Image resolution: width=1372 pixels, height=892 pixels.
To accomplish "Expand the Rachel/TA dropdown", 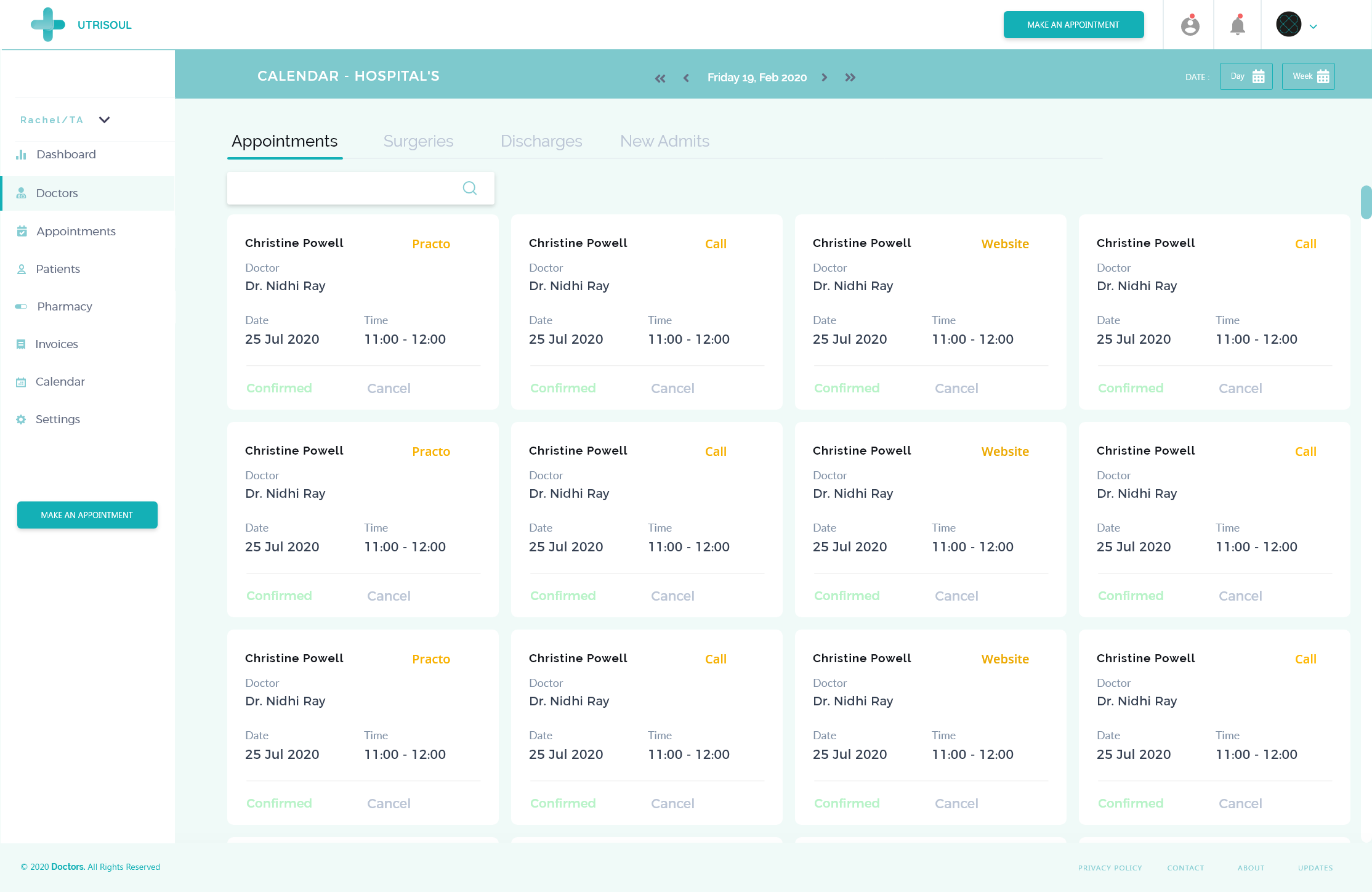I will [104, 120].
